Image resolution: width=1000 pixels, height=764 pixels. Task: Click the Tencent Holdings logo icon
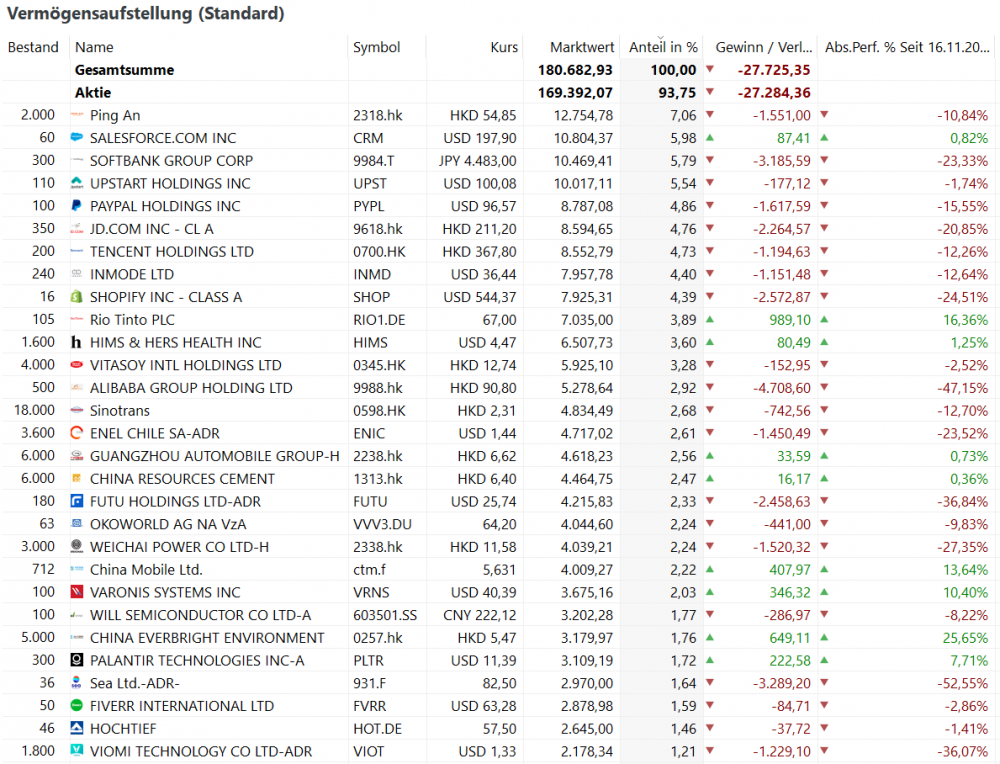coord(77,252)
